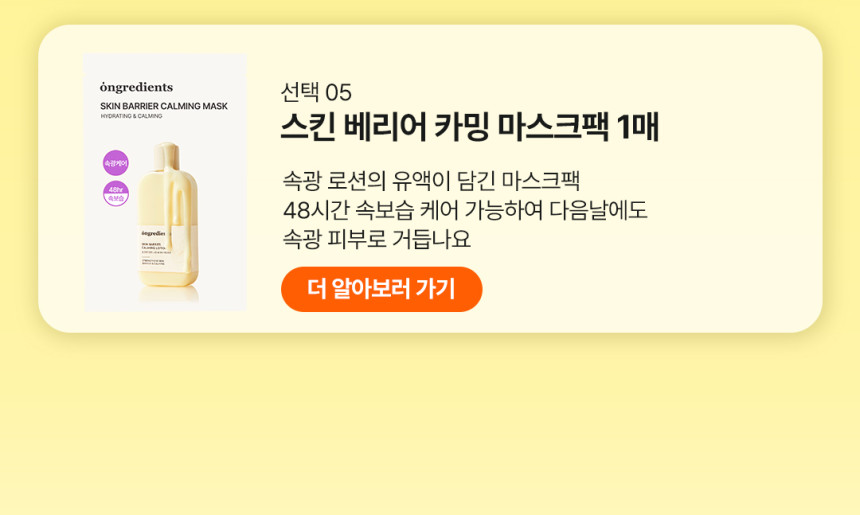Click the orange 더 알아보러 가기 button
860x515 pixels.
pyautogui.click(x=381, y=289)
